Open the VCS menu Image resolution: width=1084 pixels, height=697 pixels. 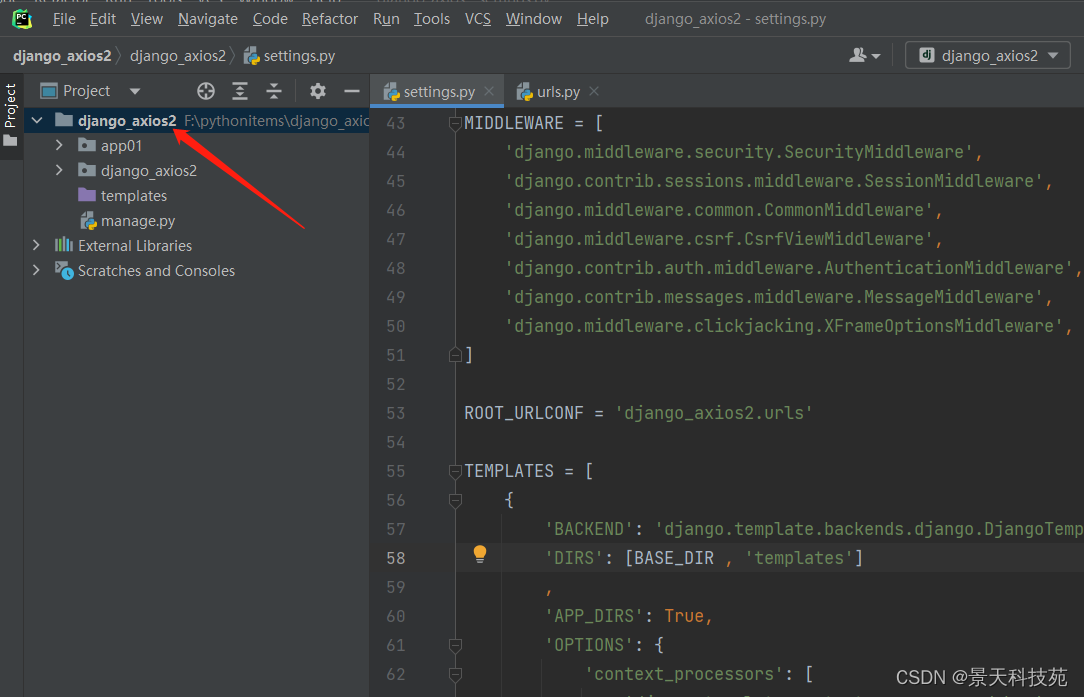(x=478, y=19)
